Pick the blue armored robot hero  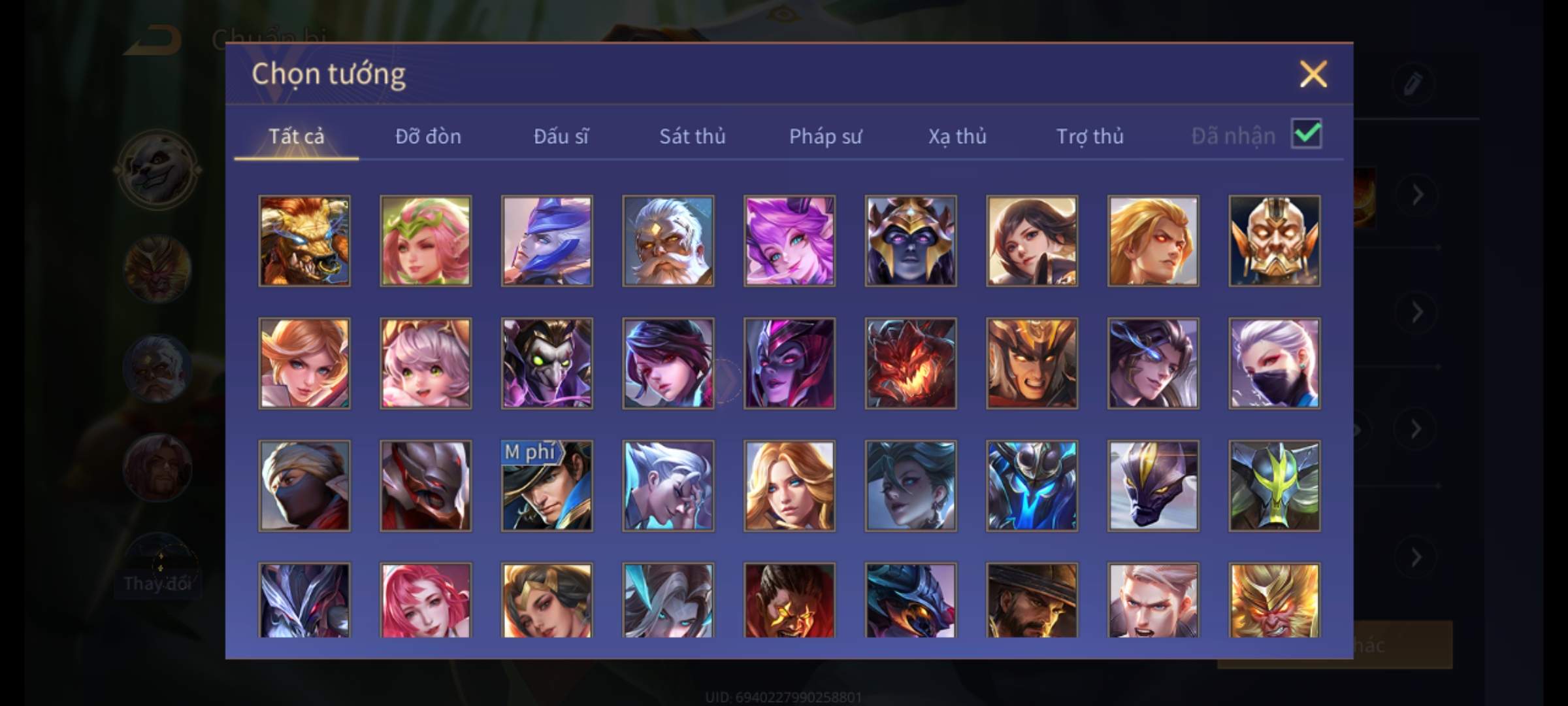pos(1032,485)
